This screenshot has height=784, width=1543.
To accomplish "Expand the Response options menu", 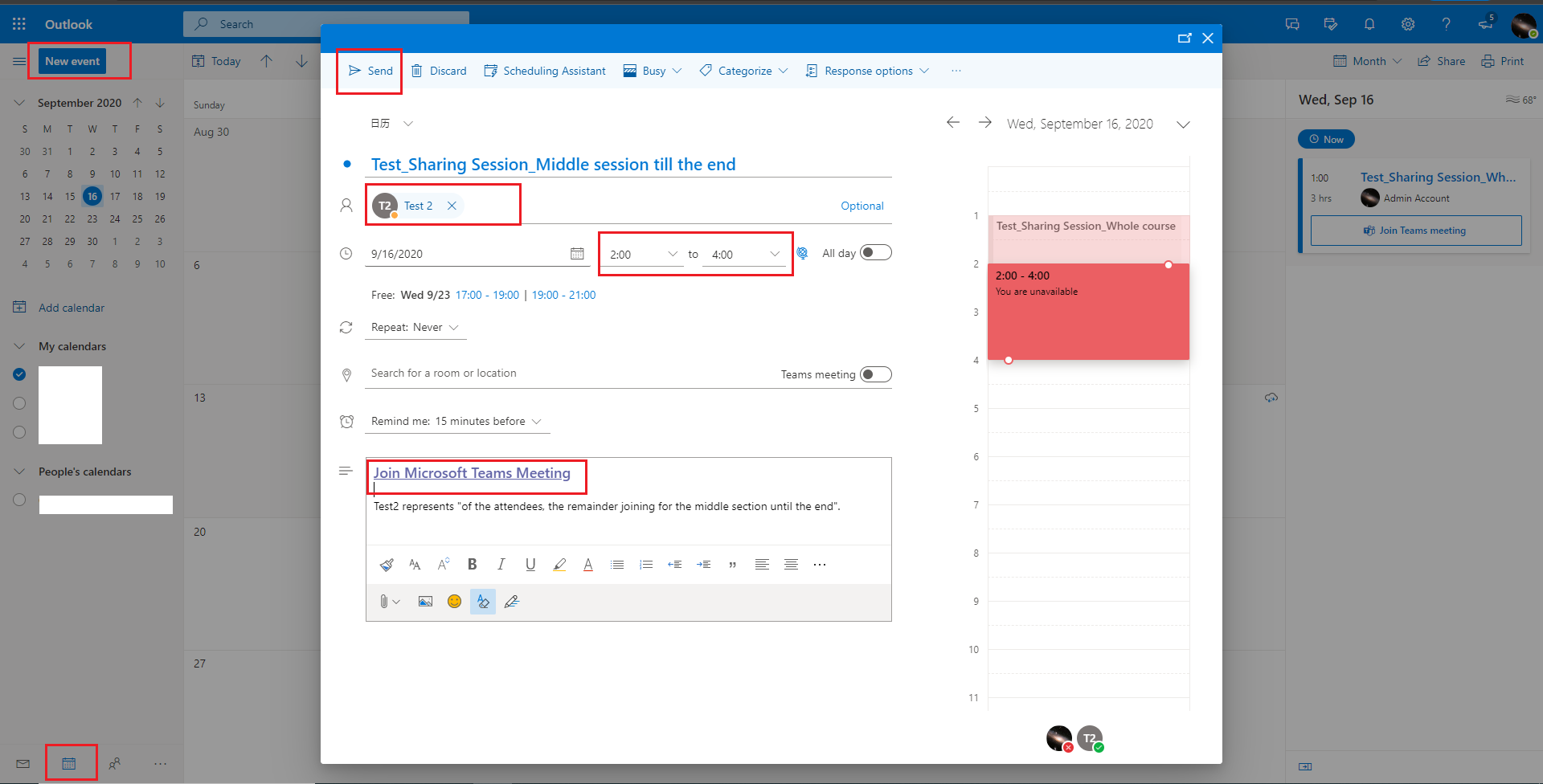I will pos(867,71).
